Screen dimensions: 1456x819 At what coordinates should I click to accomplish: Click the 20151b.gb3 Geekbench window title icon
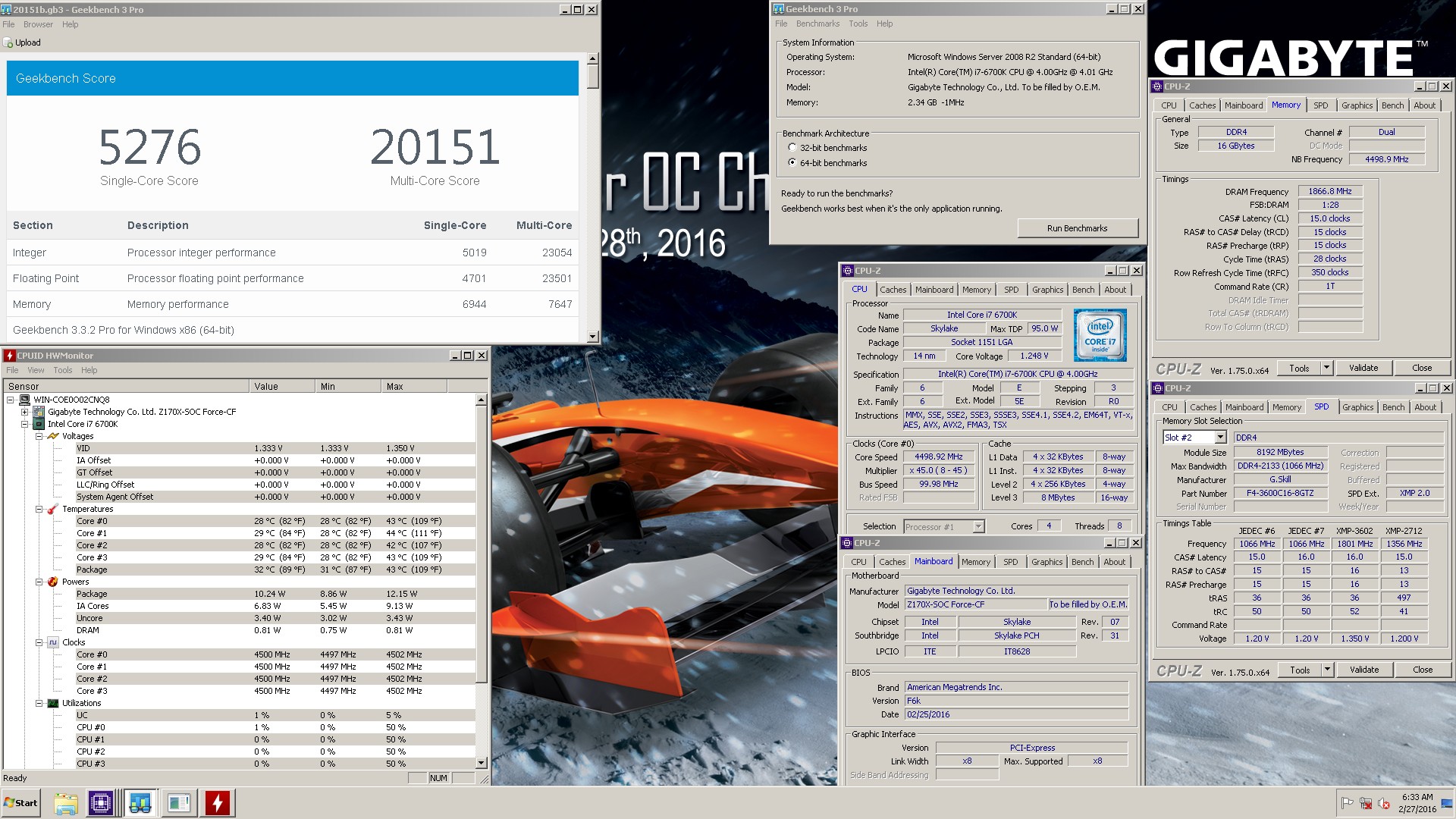coord(7,10)
